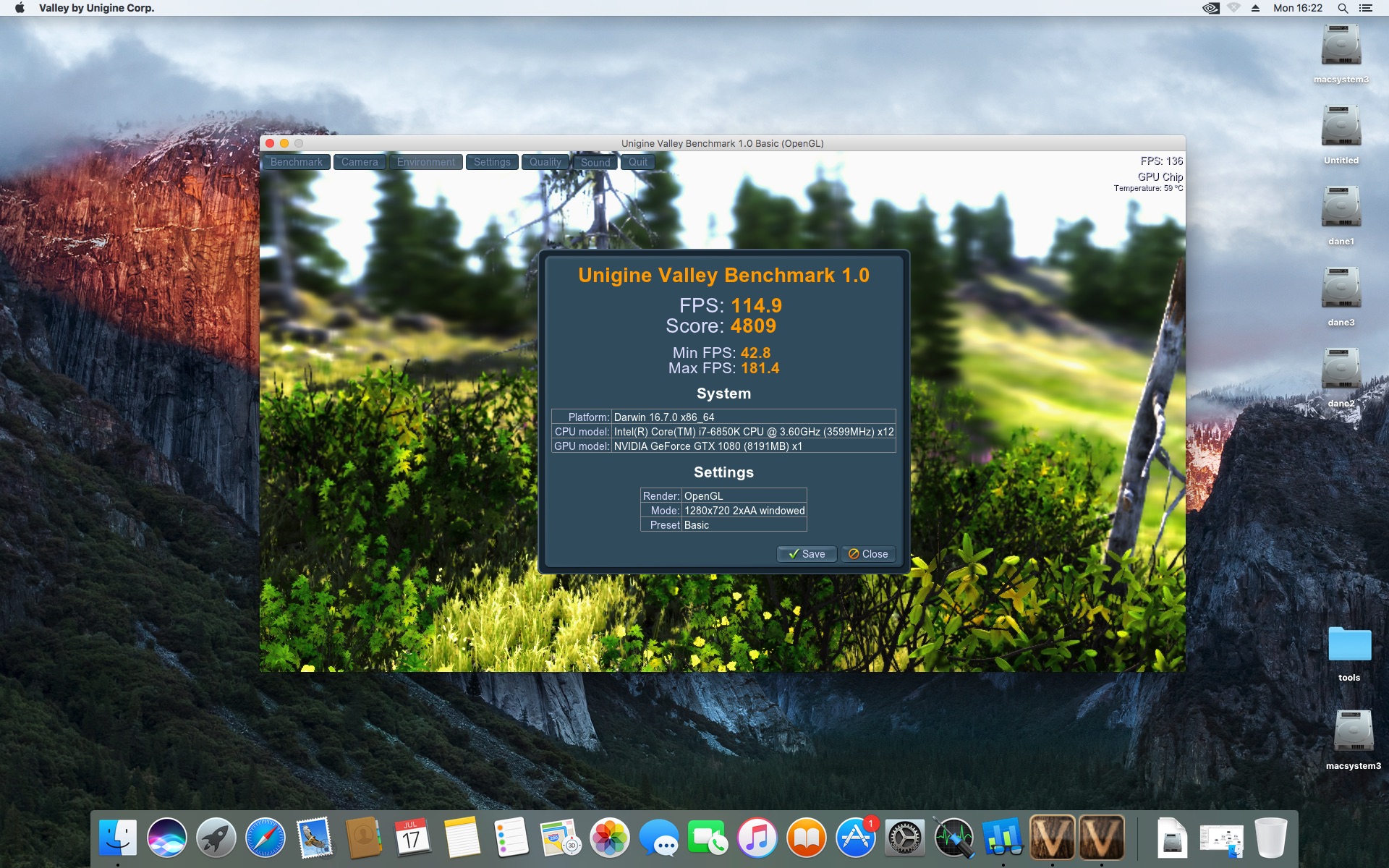Open Spotlight search in menu bar
Screen dimensions: 1389x868
[1343, 8]
